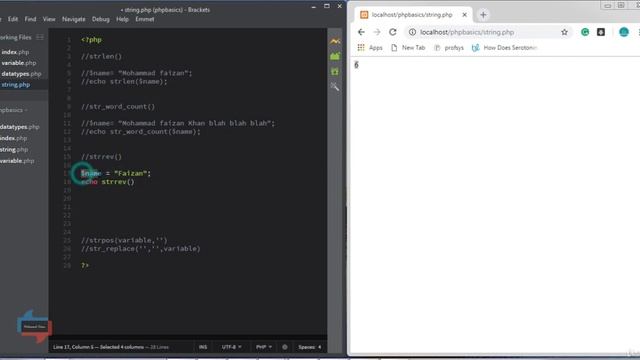The width and height of the screenshot is (640, 360).
Task: View site information icon in address bar
Action: 412,32
